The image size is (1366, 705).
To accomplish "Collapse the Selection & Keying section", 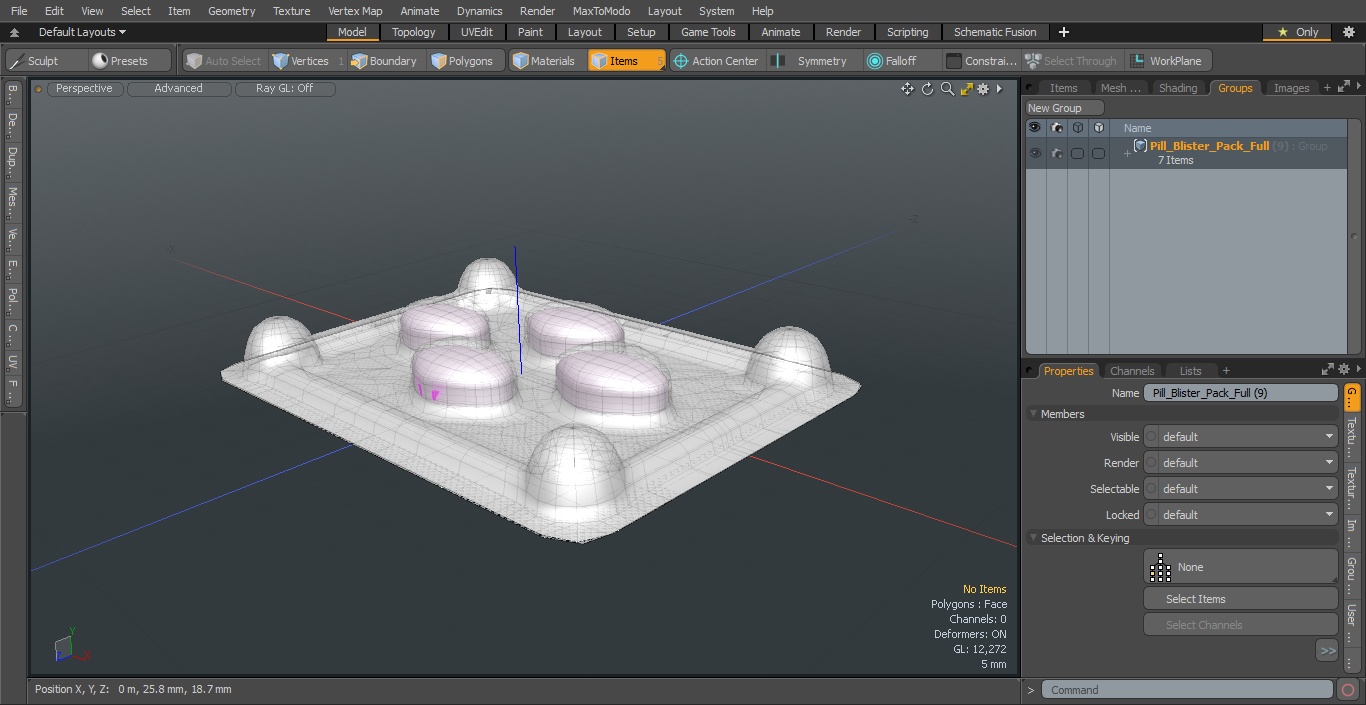I will click(1033, 538).
